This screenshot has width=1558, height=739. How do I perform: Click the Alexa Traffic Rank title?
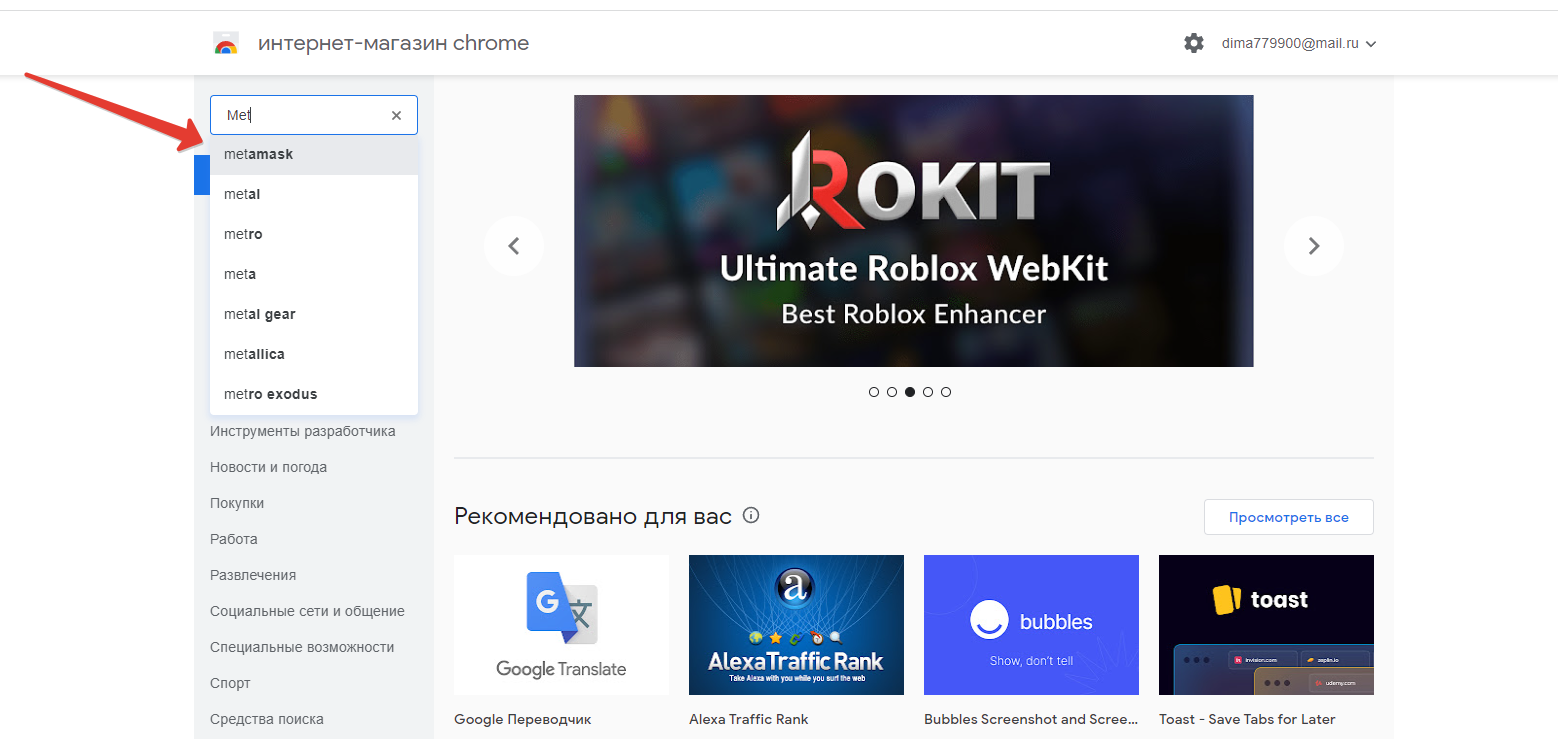(748, 719)
